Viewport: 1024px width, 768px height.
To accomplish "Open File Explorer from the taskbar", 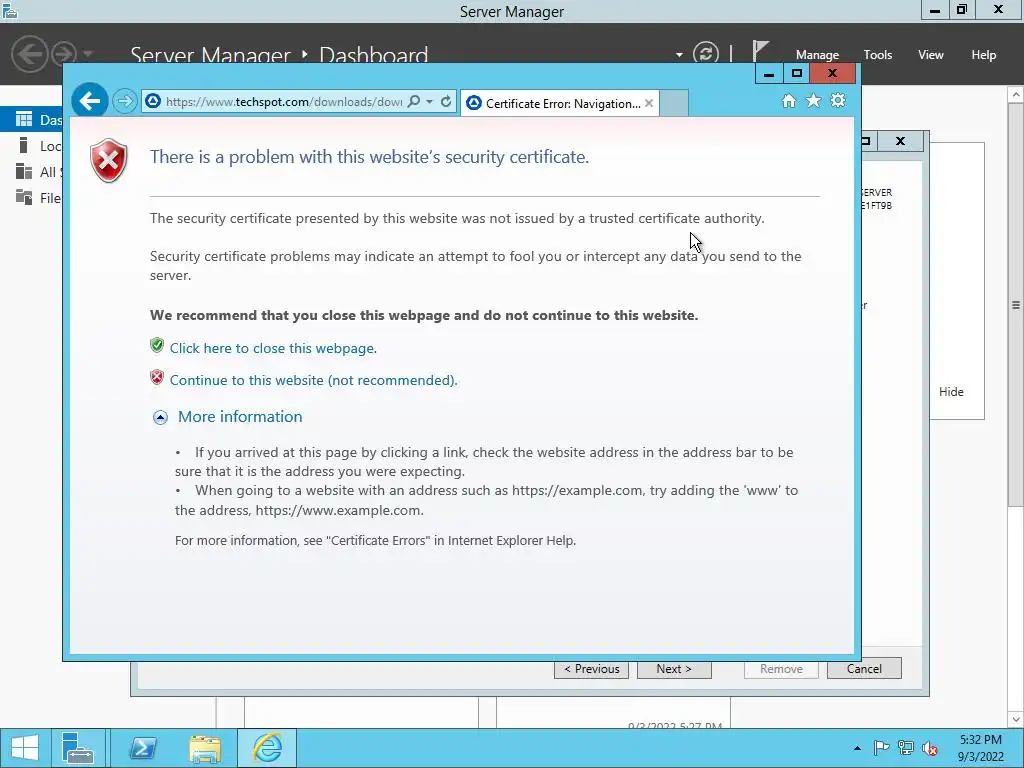I will (x=205, y=748).
